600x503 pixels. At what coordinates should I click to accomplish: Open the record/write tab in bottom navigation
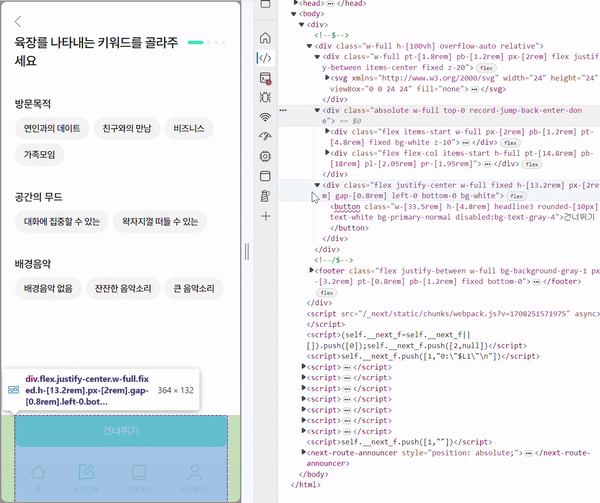tap(86, 477)
